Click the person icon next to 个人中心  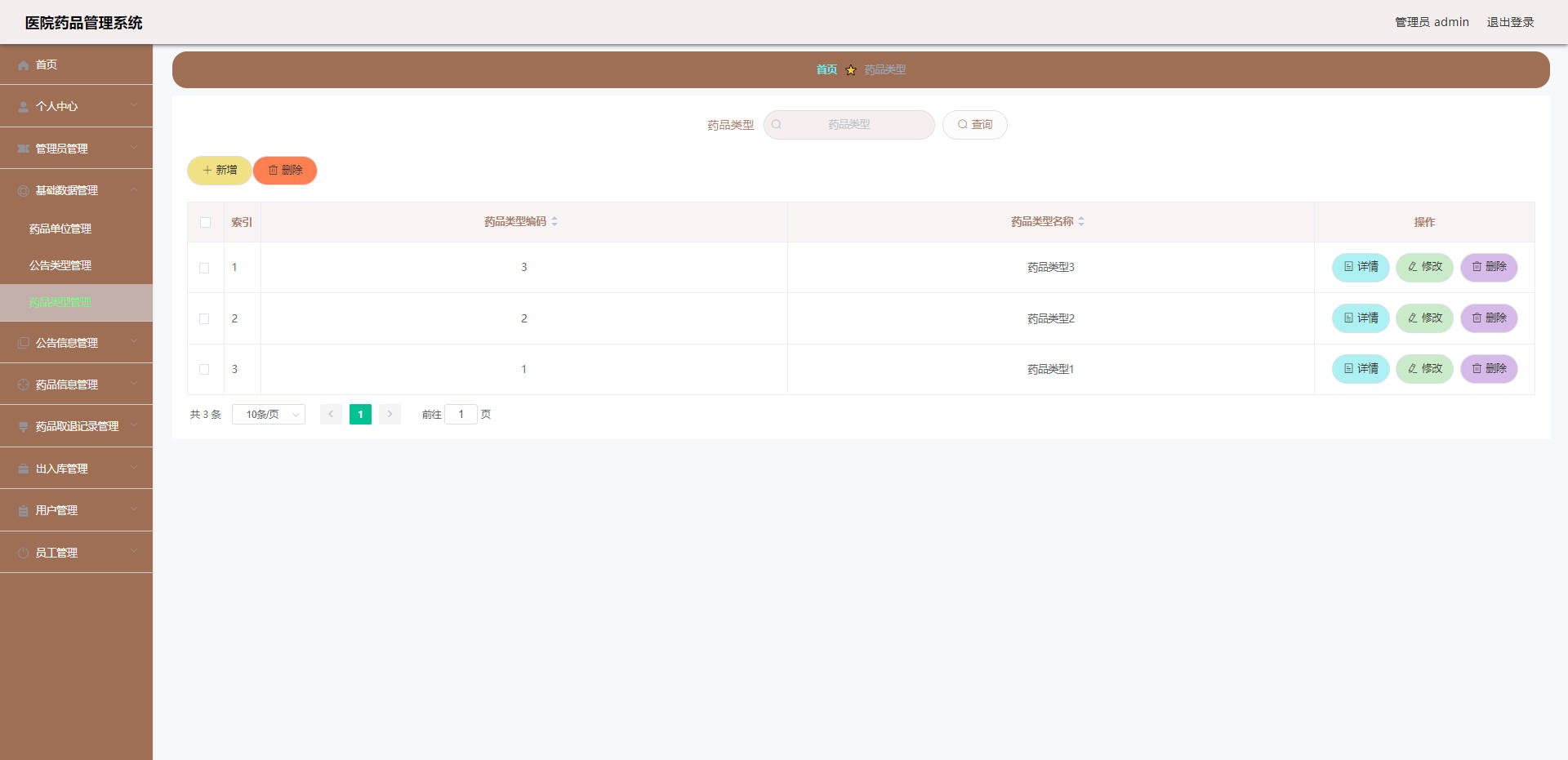pyautogui.click(x=24, y=107)
